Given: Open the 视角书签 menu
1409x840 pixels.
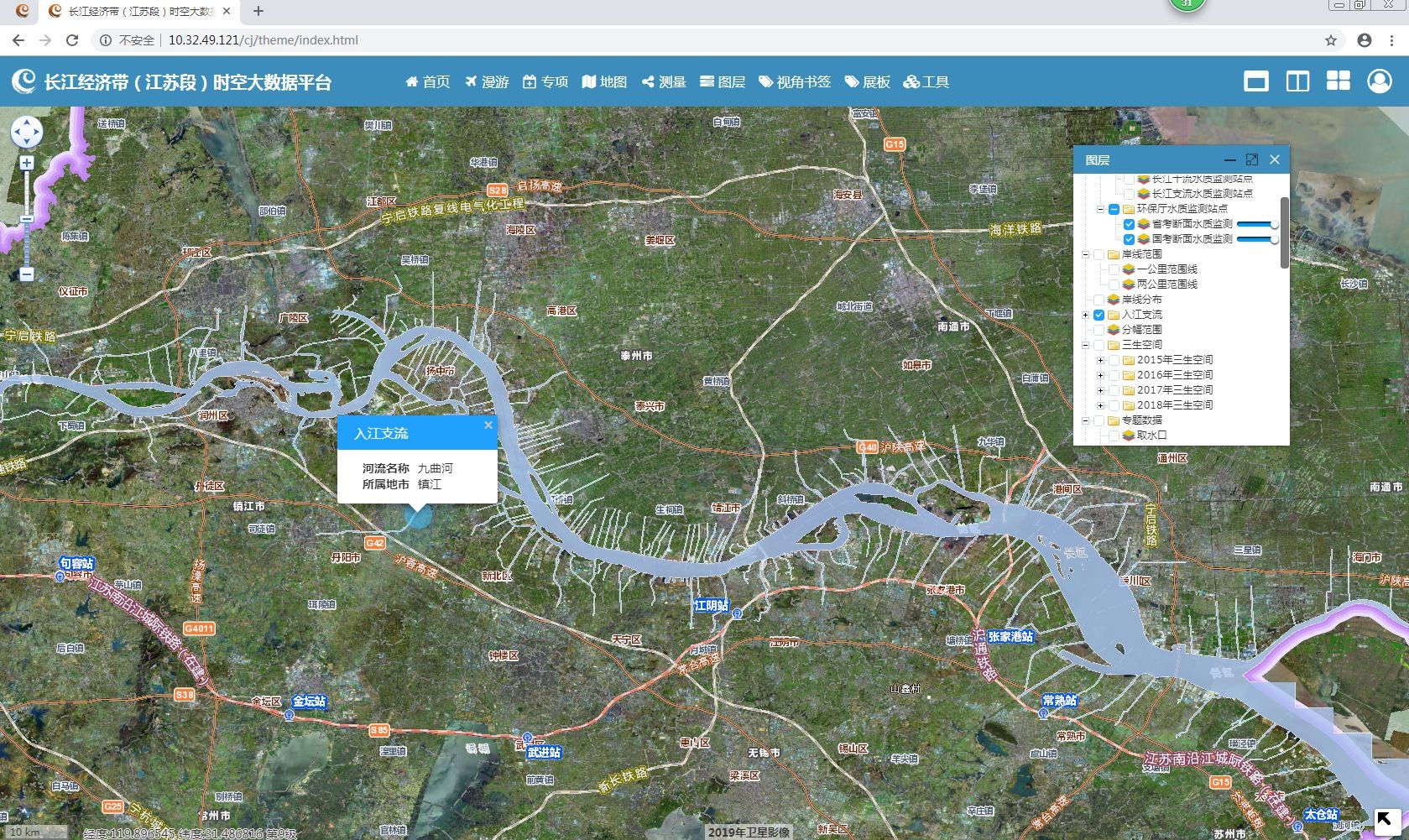Looking at the screenshot, I should click(794, 81).
